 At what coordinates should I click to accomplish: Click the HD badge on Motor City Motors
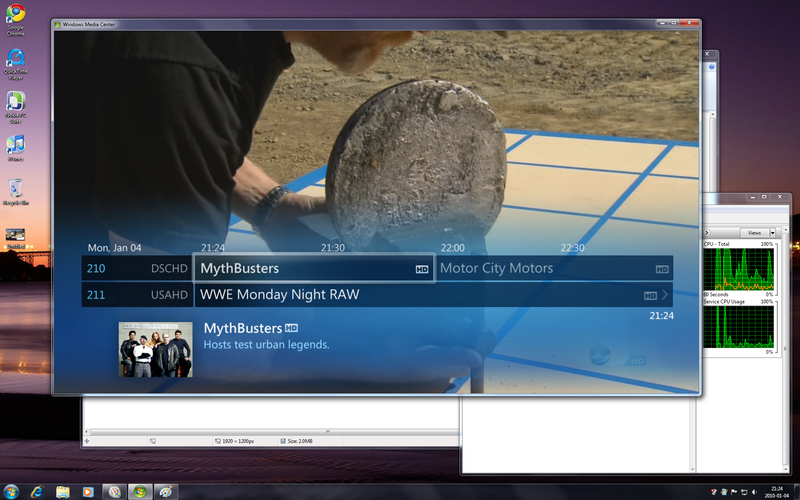tap(662, 269)
